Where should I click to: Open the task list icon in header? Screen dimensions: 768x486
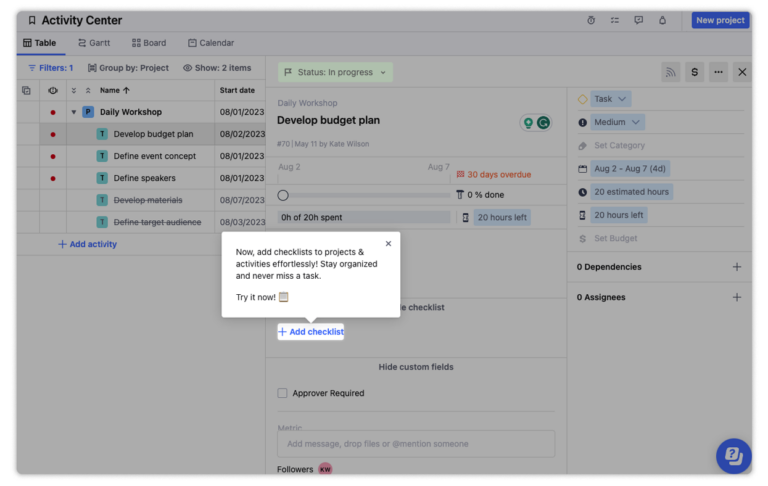coord(615,20)
